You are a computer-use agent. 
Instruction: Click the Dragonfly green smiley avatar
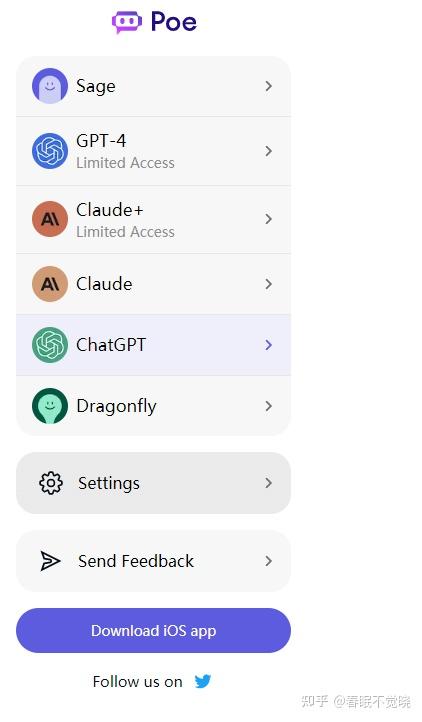[50, 406]
